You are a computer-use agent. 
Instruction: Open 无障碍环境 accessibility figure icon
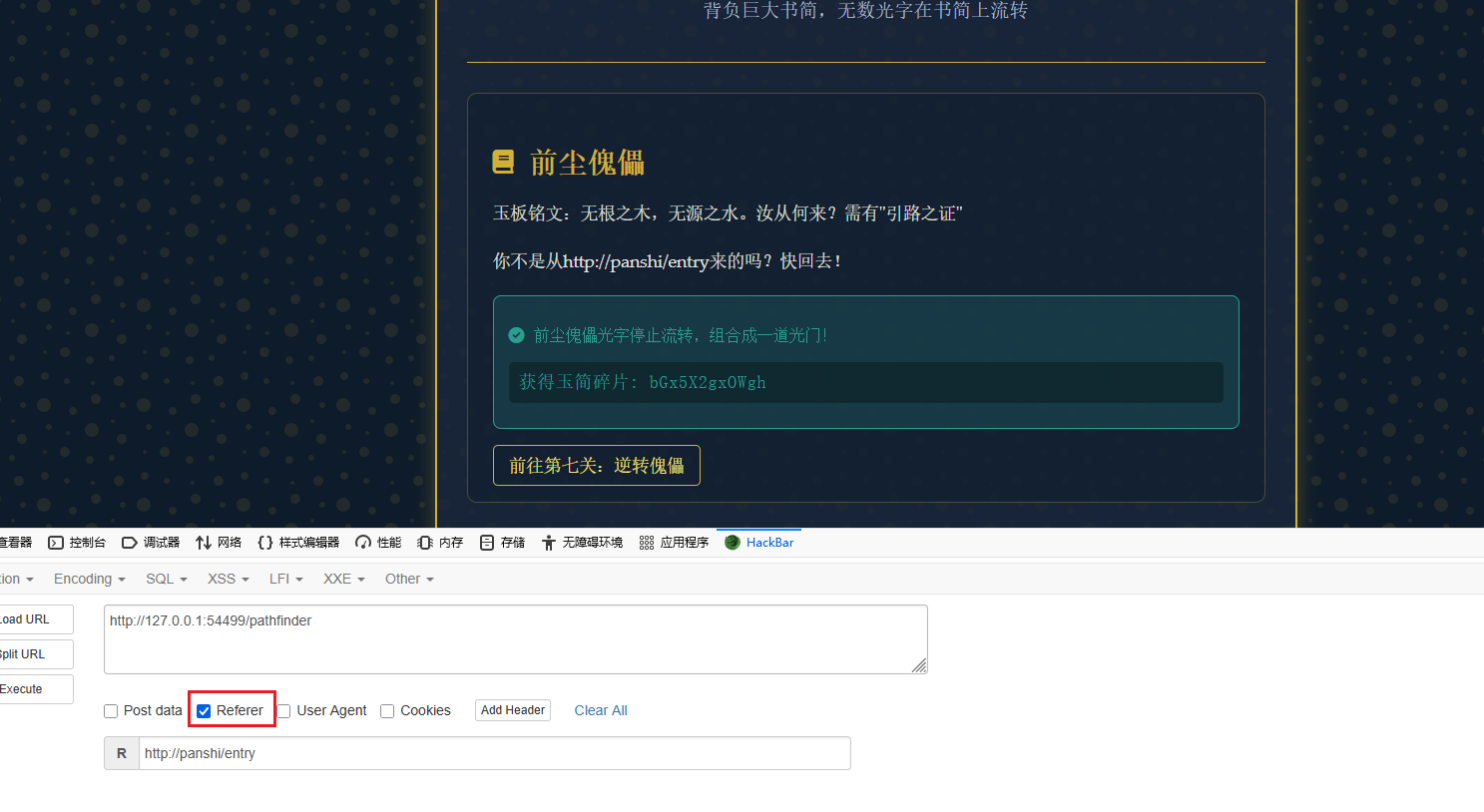pos(549,543)
